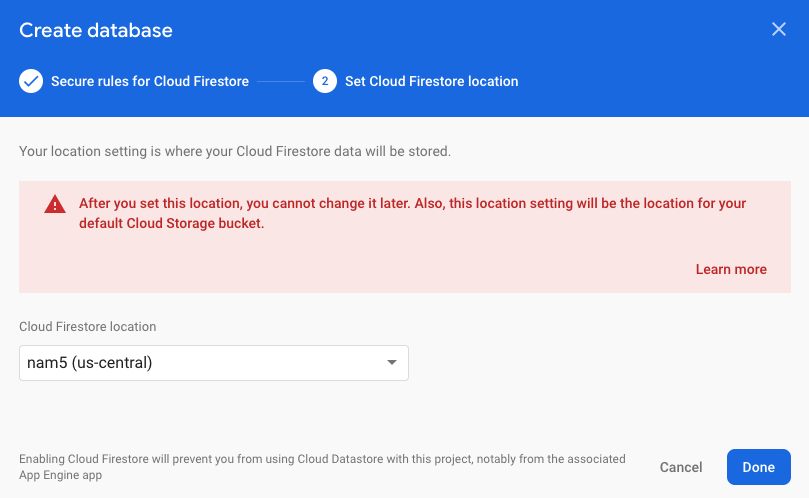This screenshot has width=809, height=498.
Task: Click the completed step checkmark icon
Action: click(31, 81)
